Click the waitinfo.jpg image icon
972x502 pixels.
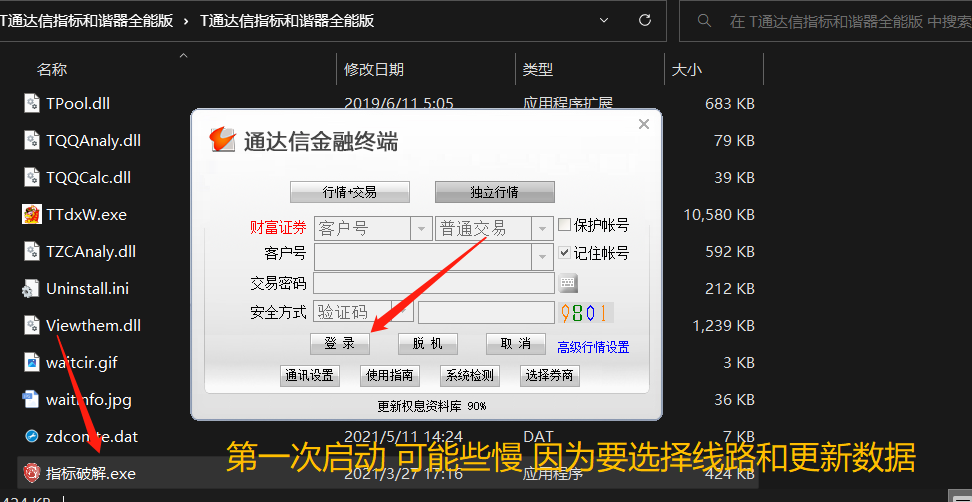click(31, 400)
